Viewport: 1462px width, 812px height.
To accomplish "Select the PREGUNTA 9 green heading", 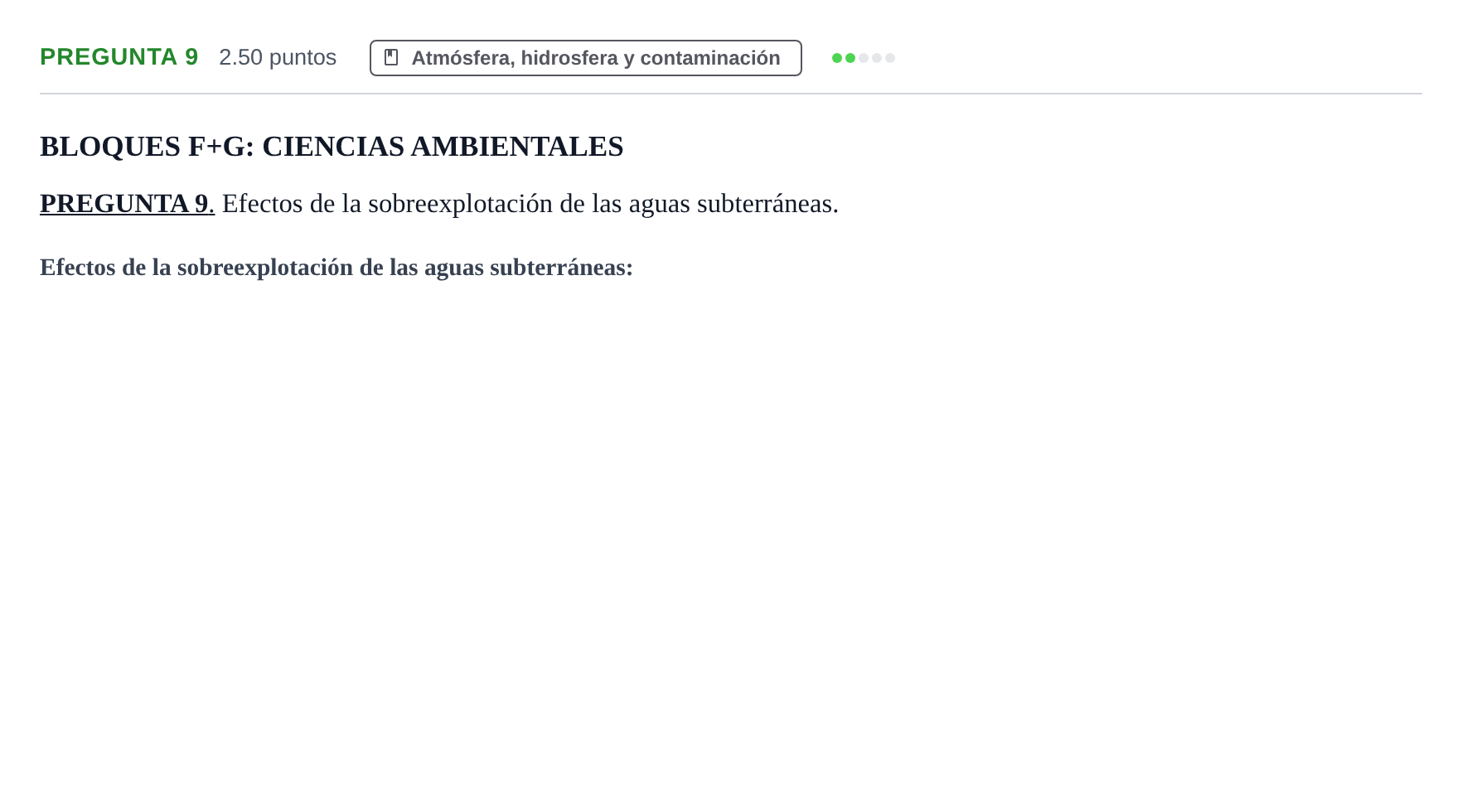I will [x=119, y=57].
